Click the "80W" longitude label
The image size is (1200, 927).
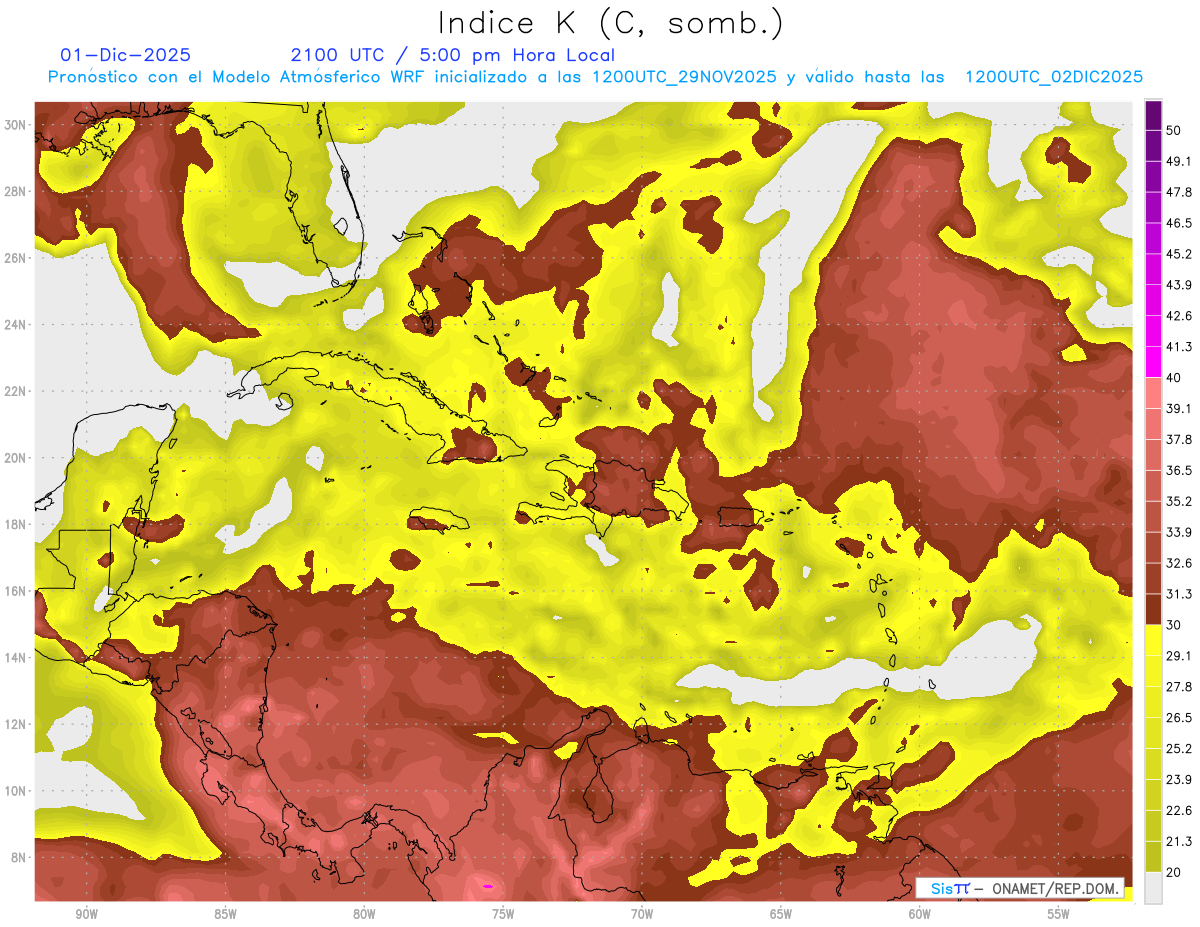[364, 914]
